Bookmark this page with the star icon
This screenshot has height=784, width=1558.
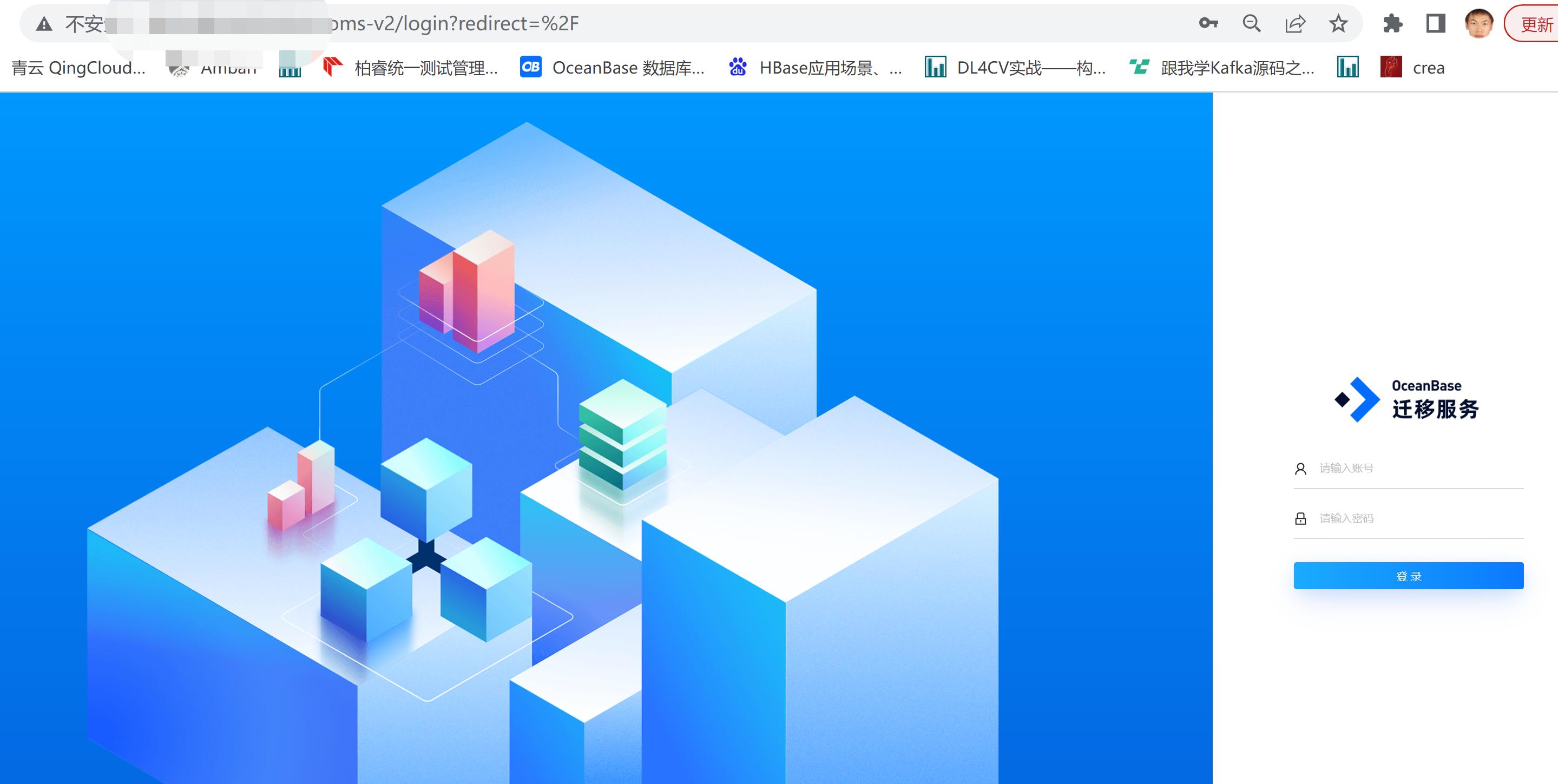coord(1338,24)
